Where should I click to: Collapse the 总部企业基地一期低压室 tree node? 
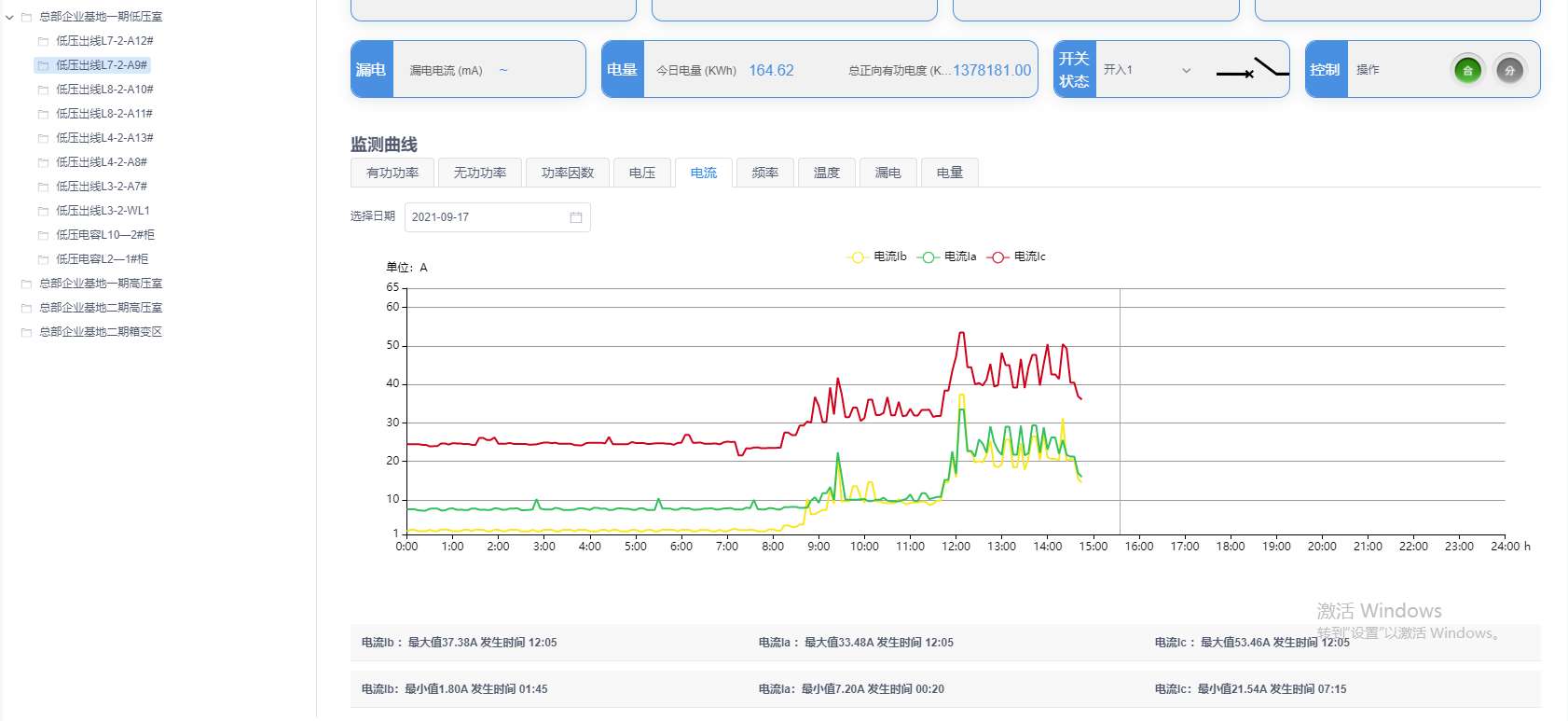[9, 17]
